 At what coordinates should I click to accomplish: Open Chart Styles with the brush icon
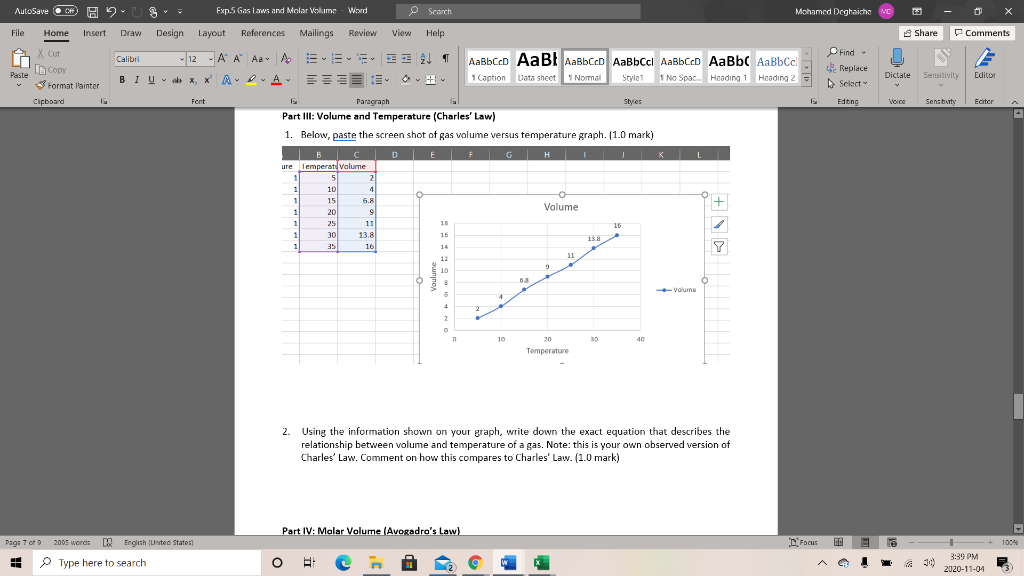(718, 225)
